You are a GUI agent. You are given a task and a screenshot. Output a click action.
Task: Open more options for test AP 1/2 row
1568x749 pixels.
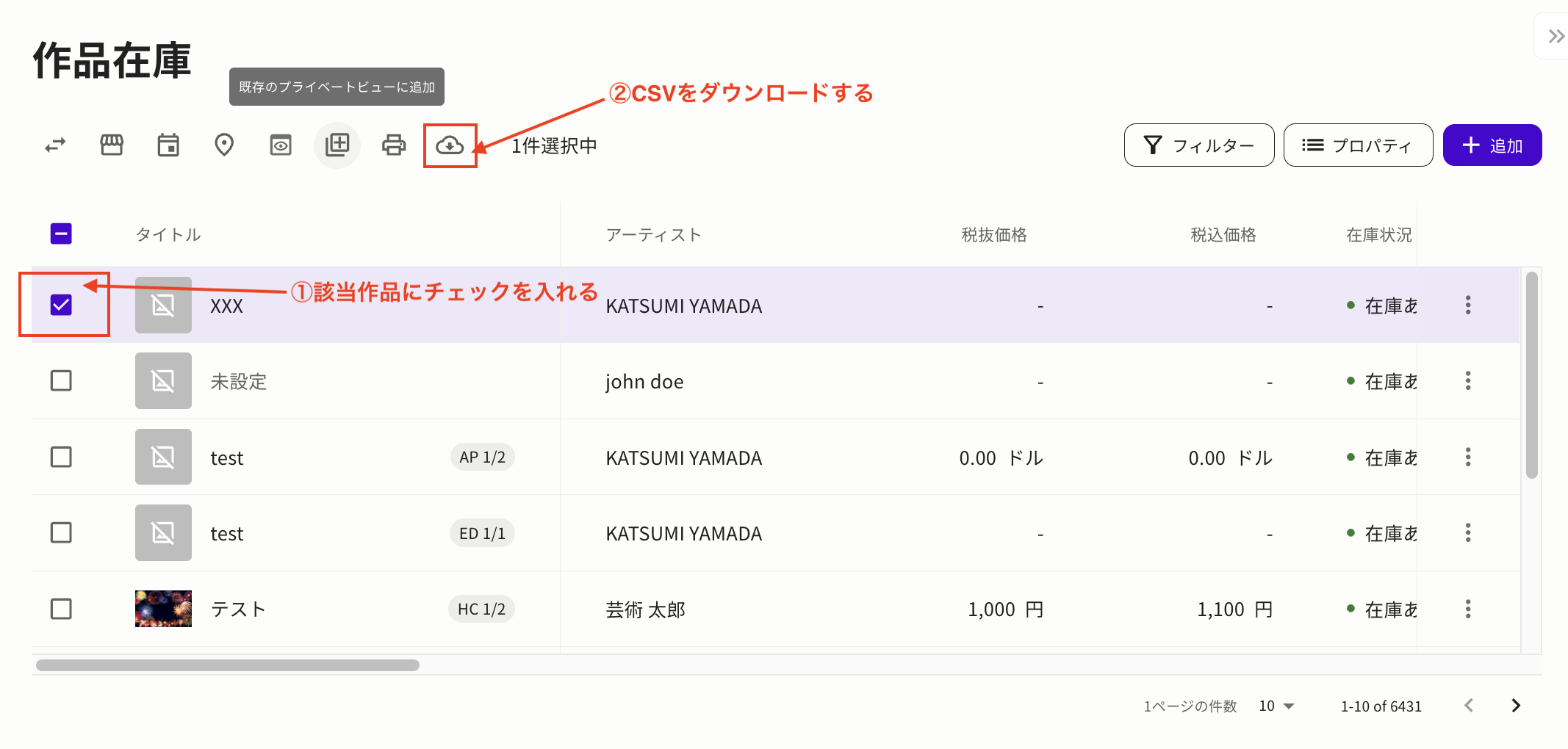coord(1468,457)
